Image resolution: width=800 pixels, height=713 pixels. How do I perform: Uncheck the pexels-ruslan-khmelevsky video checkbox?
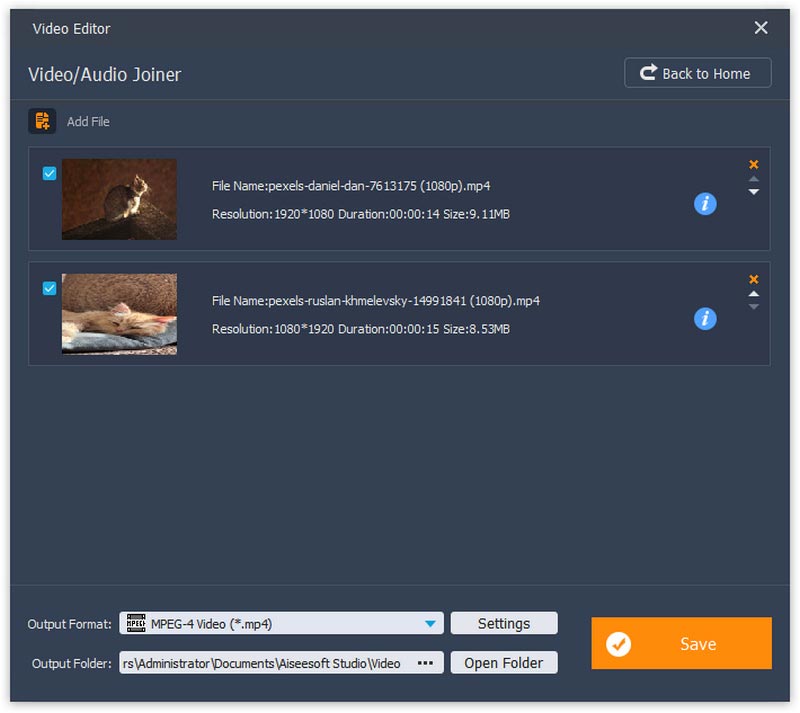(50, 289)
